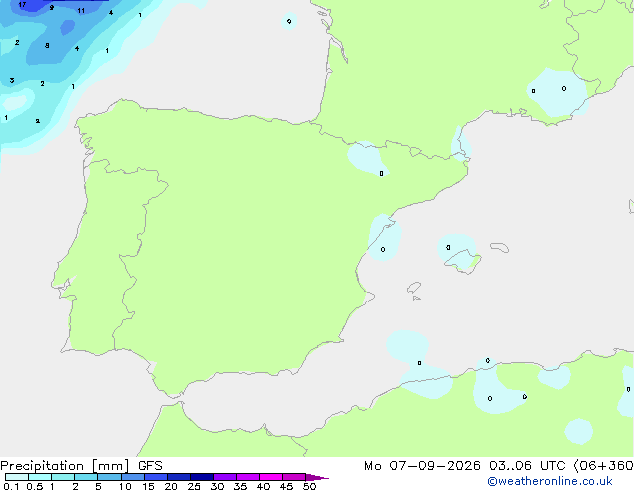The height and width of the screenshot is (490, 634).
Task: Click the 30–35 mm purple legend swatch
Action: (x=225, y=477)
